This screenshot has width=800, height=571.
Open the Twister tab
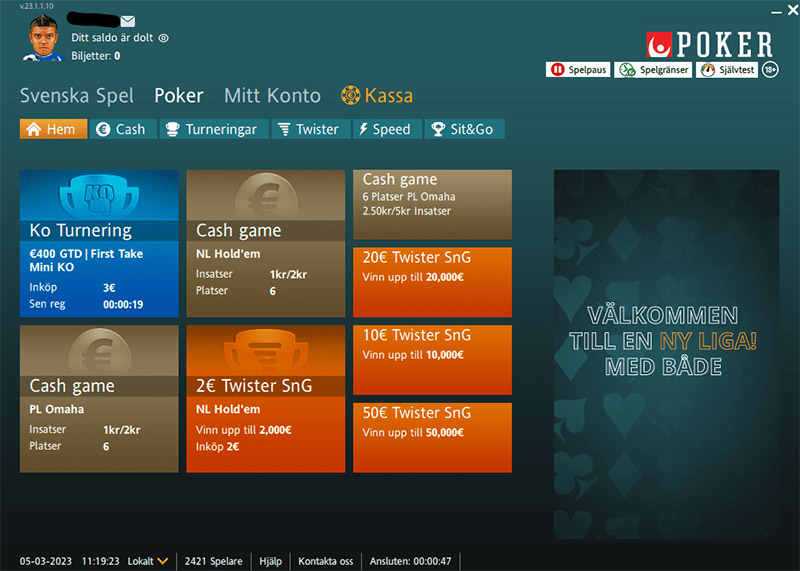pyautogui.click(x=311, y=129)
